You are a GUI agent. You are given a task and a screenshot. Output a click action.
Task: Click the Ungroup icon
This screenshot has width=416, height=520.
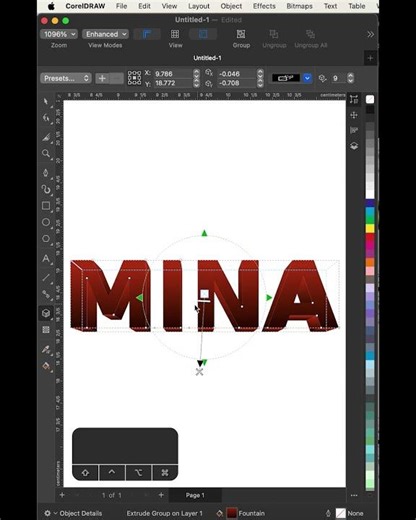click(274, 34)
